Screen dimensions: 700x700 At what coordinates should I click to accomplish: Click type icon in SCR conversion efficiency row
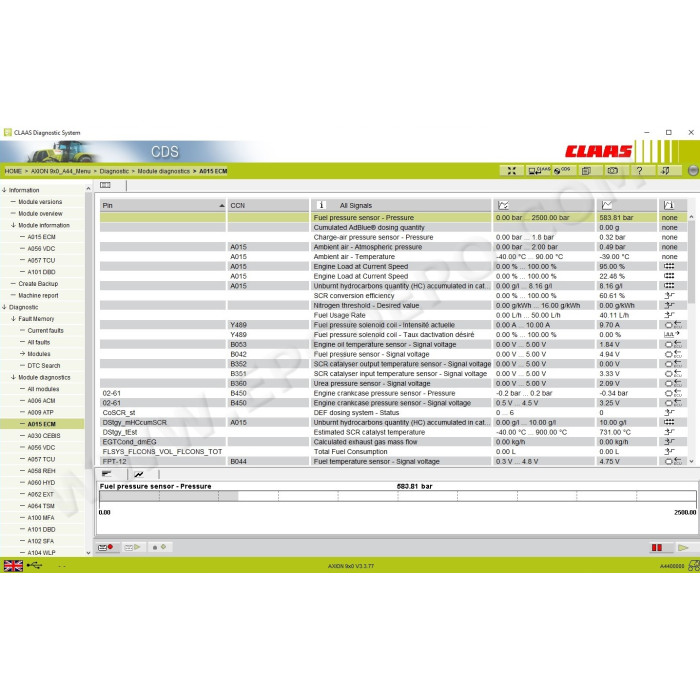pos(669,296)
